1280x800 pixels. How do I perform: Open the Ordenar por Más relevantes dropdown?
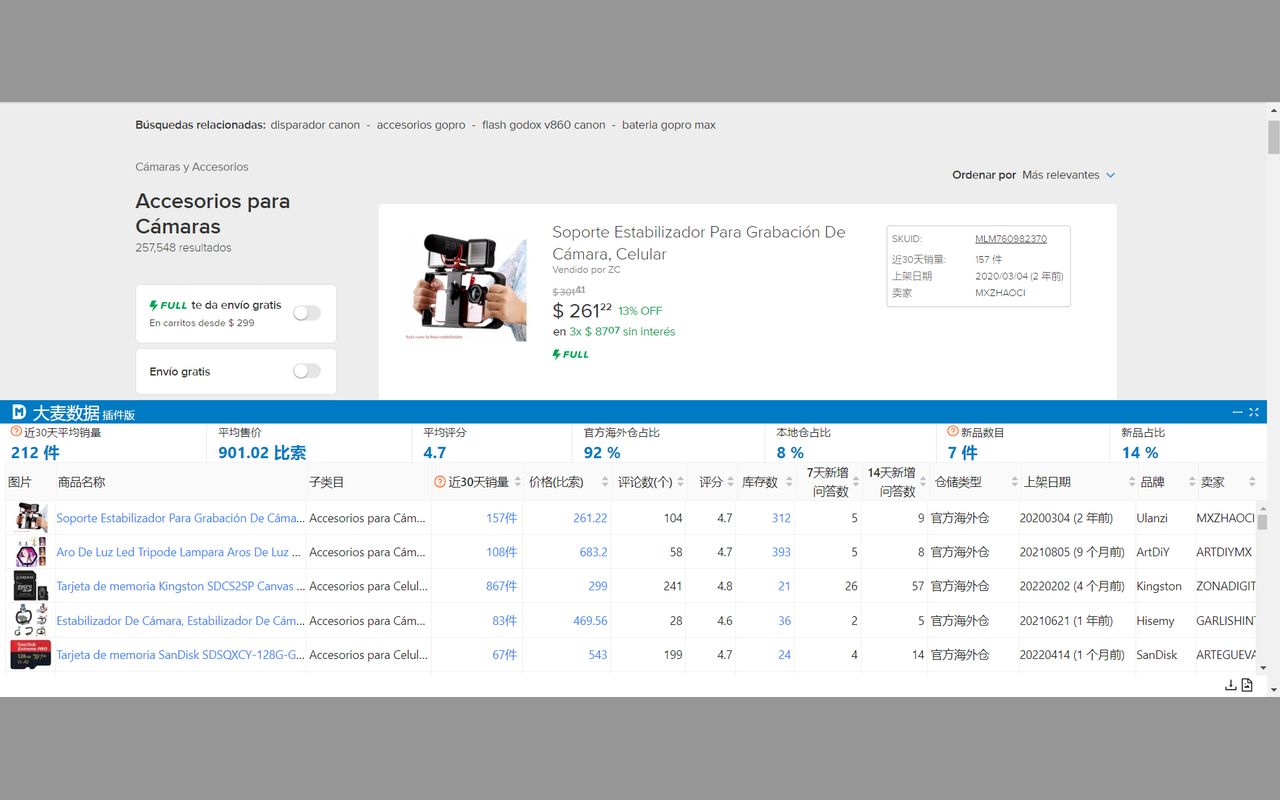(x=1068, y=175)
